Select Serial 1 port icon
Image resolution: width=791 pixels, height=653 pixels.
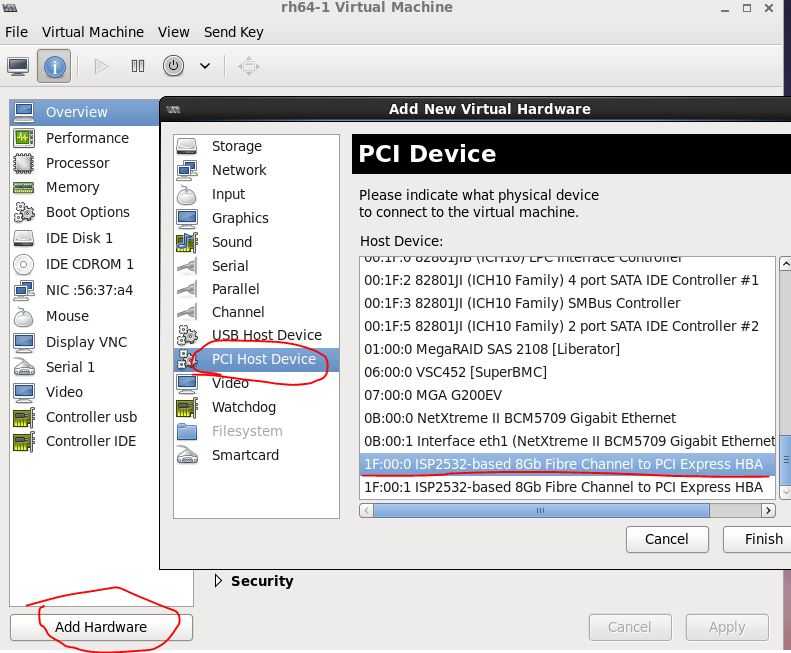click(x=24, y=367)
